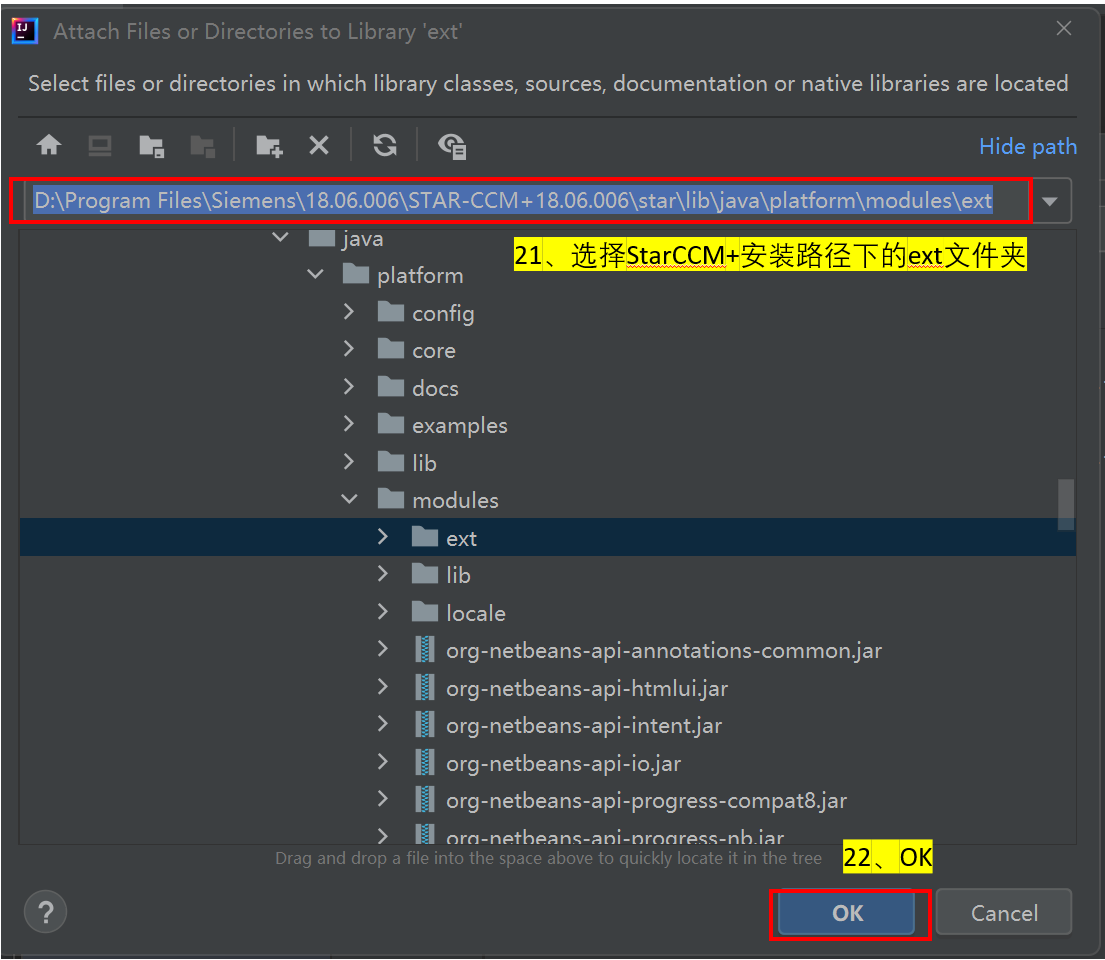Expand org-netbeans-api-htmlui.jar archive
The width and height of the screenshot is (1105, 960).
click(383, 687)
